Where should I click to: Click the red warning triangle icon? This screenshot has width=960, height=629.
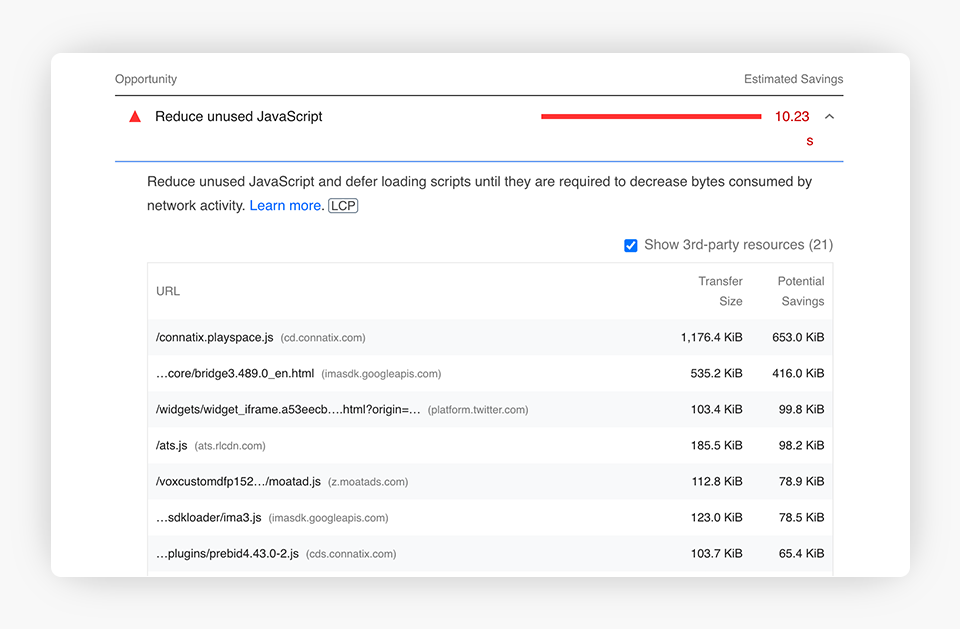[135, 117]
